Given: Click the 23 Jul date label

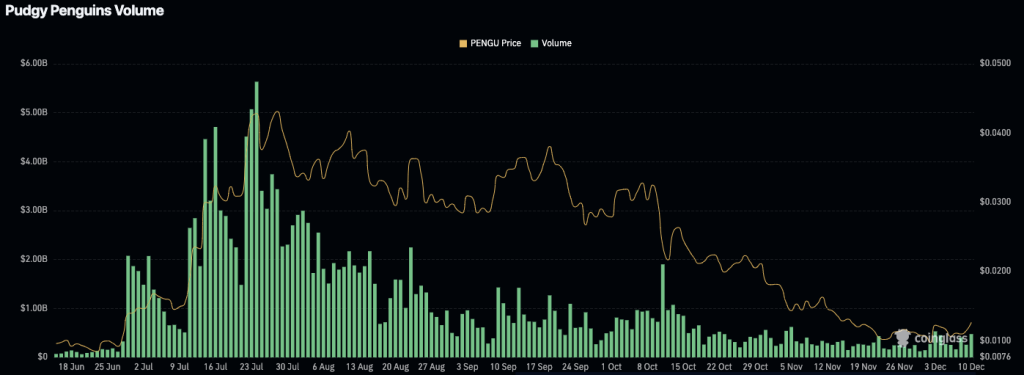Looking at the screenshot, I should (x=252, y=367).
